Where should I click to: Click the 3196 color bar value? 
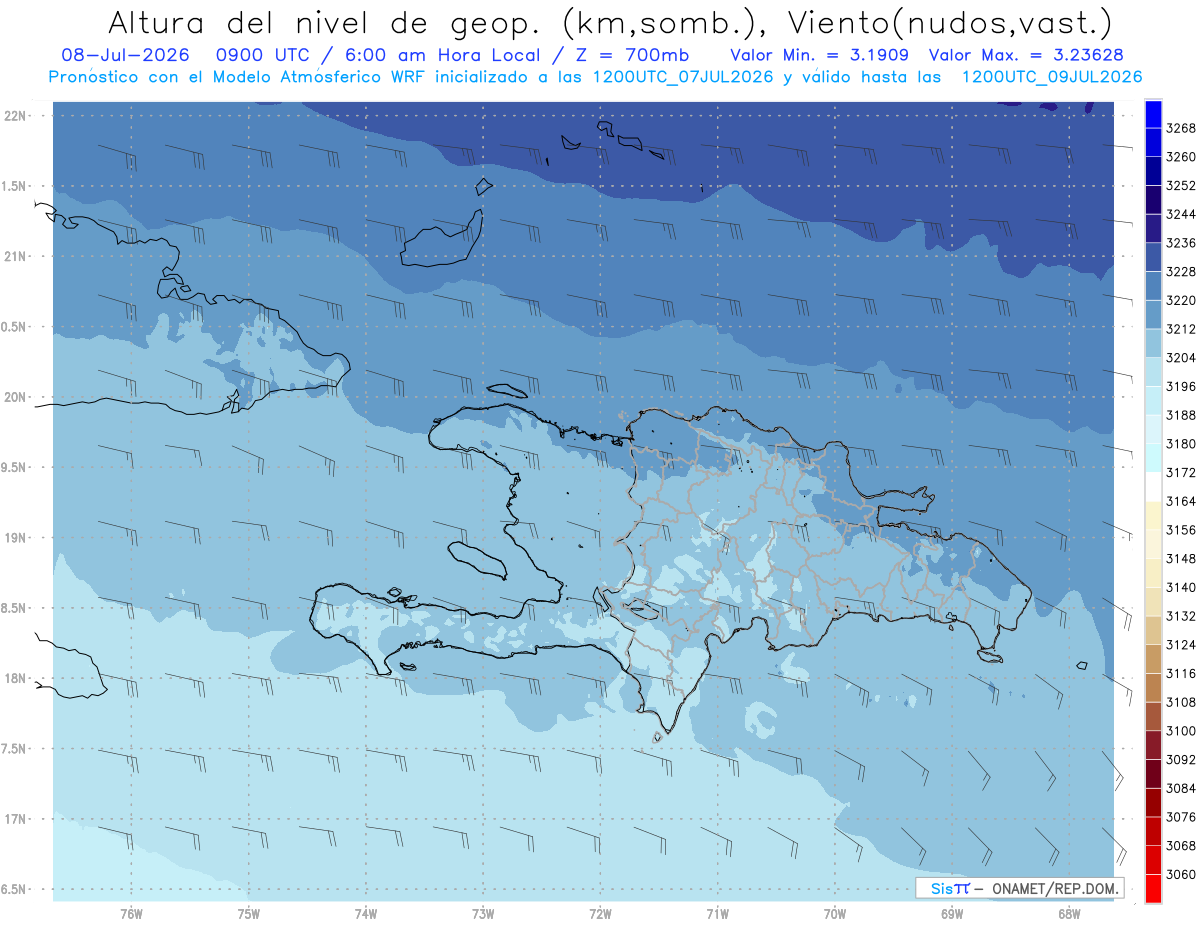coord(1181,387)
